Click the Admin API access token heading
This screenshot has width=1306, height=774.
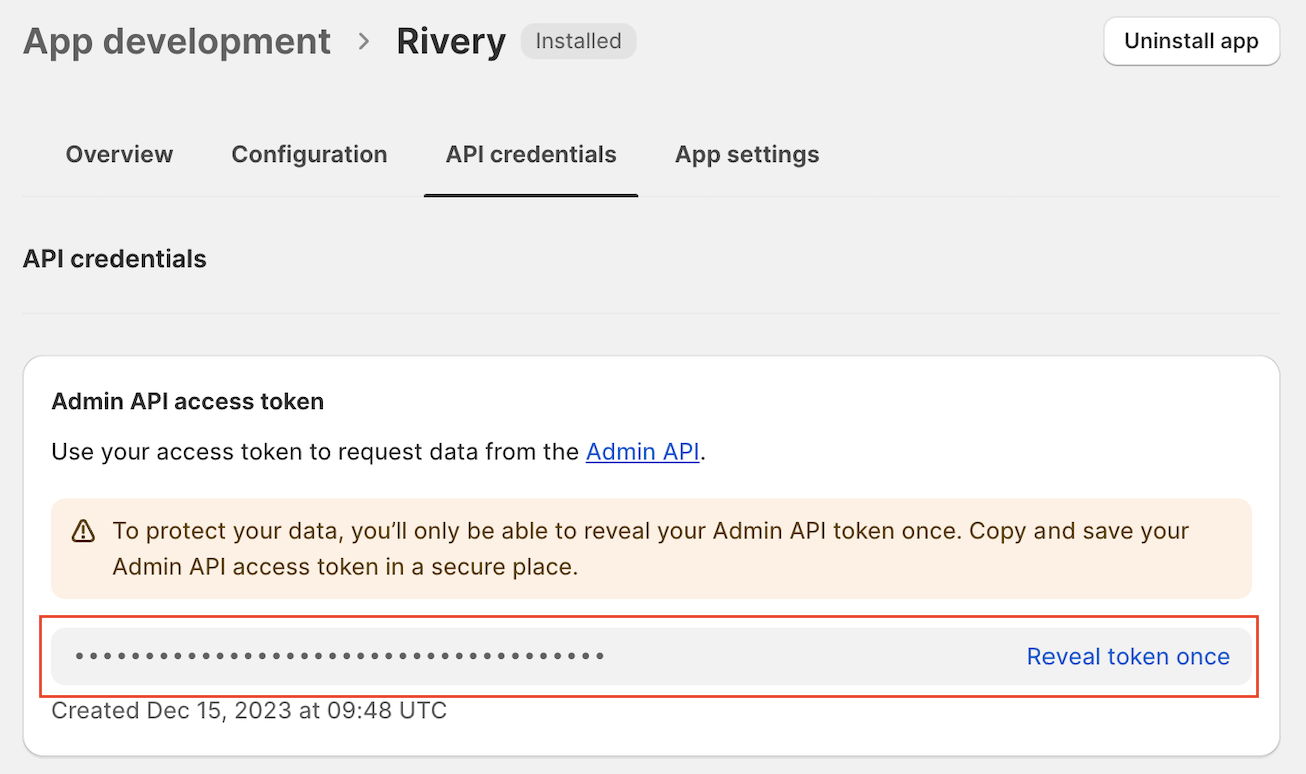coord(187,402)
